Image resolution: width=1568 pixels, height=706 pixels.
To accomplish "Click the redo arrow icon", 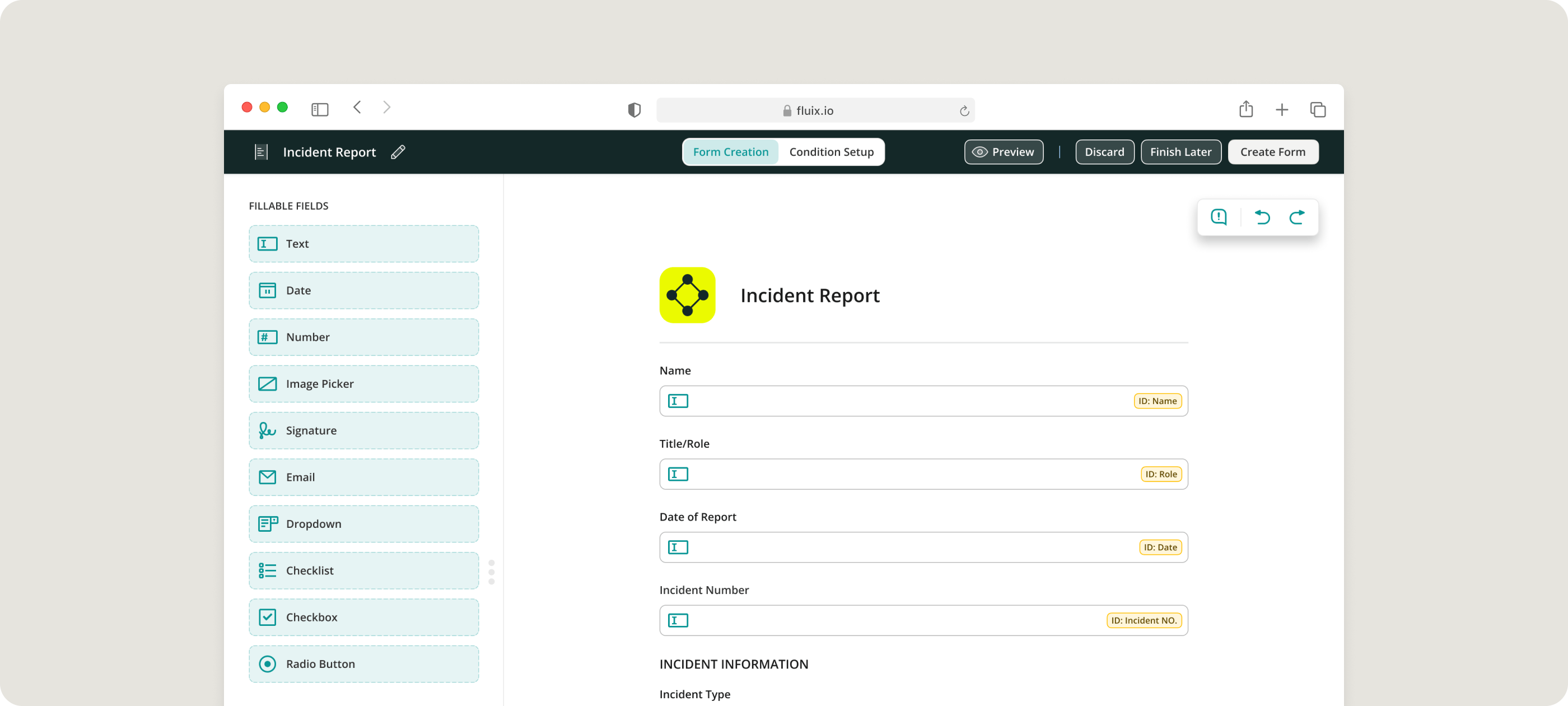I will [x=1296, y=217].
